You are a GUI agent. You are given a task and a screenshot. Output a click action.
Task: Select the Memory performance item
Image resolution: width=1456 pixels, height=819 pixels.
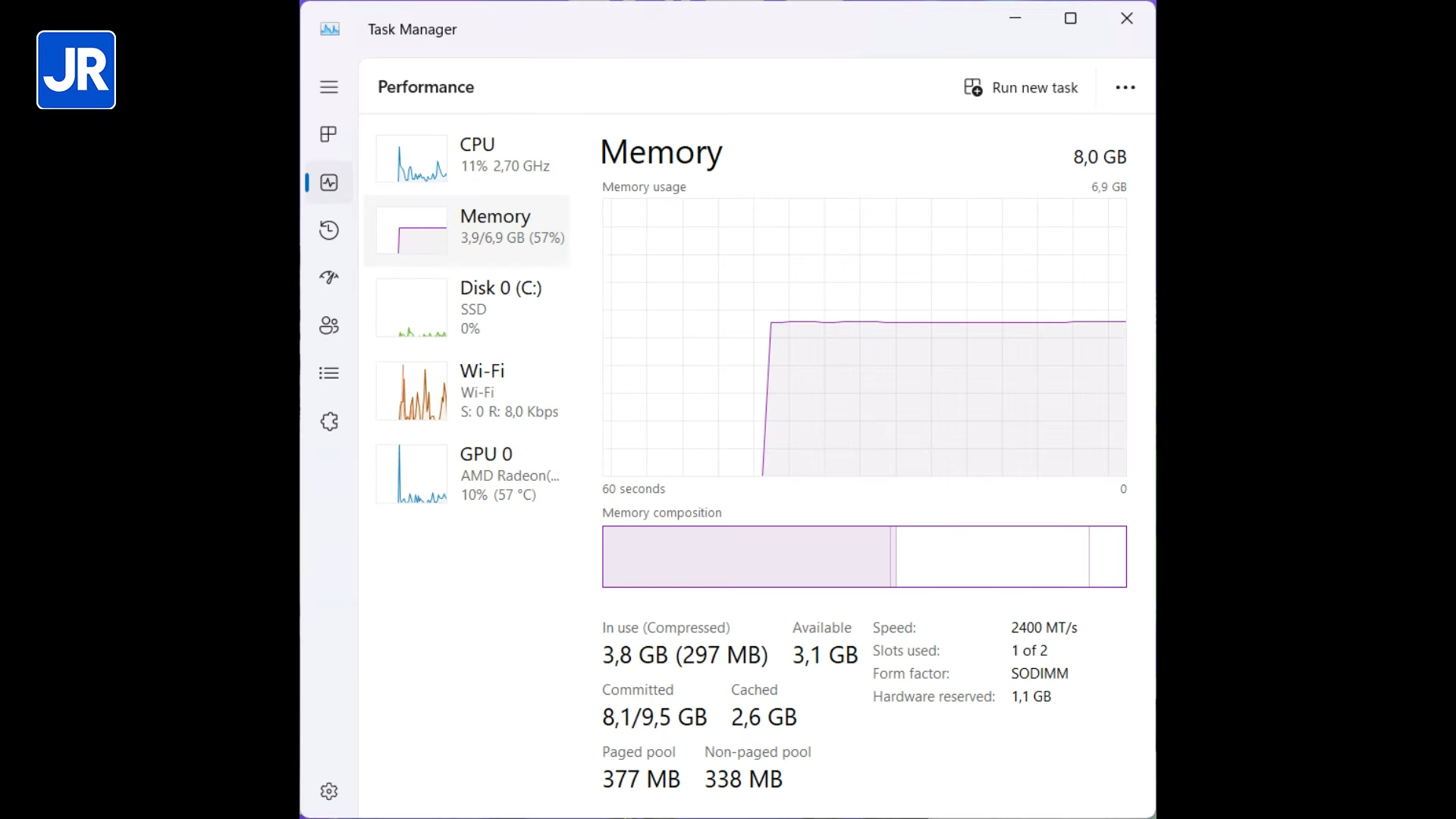[x=470, y=229]
